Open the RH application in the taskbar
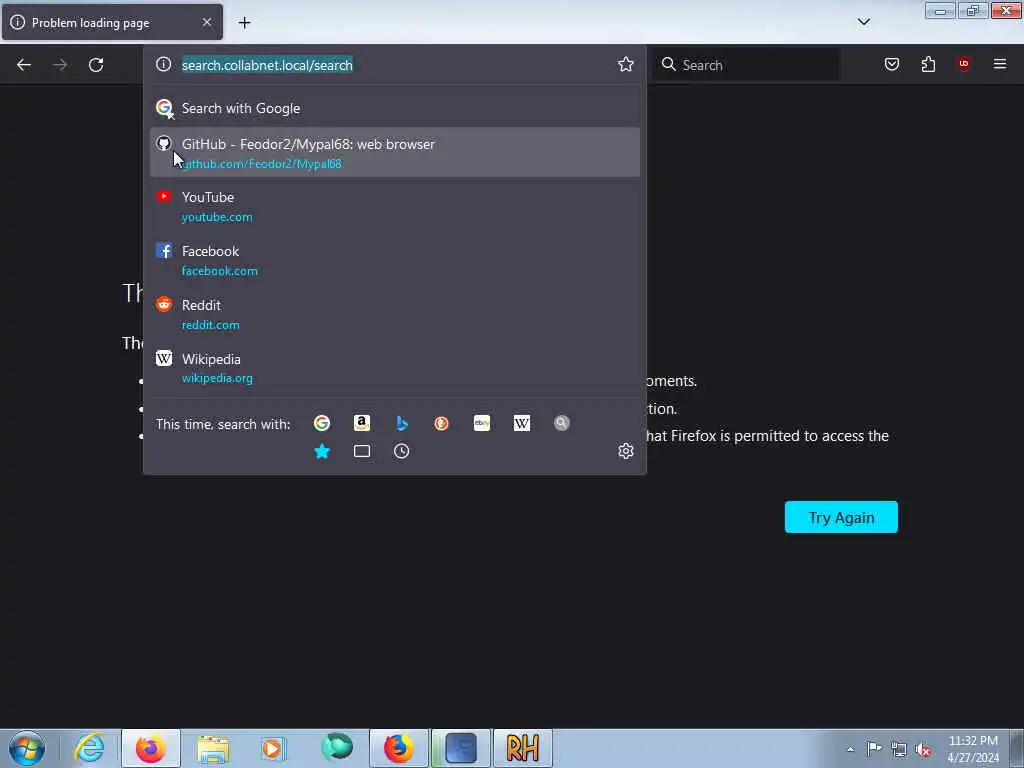The height and width of the screenshot is (768, 1024). point(522,748)
